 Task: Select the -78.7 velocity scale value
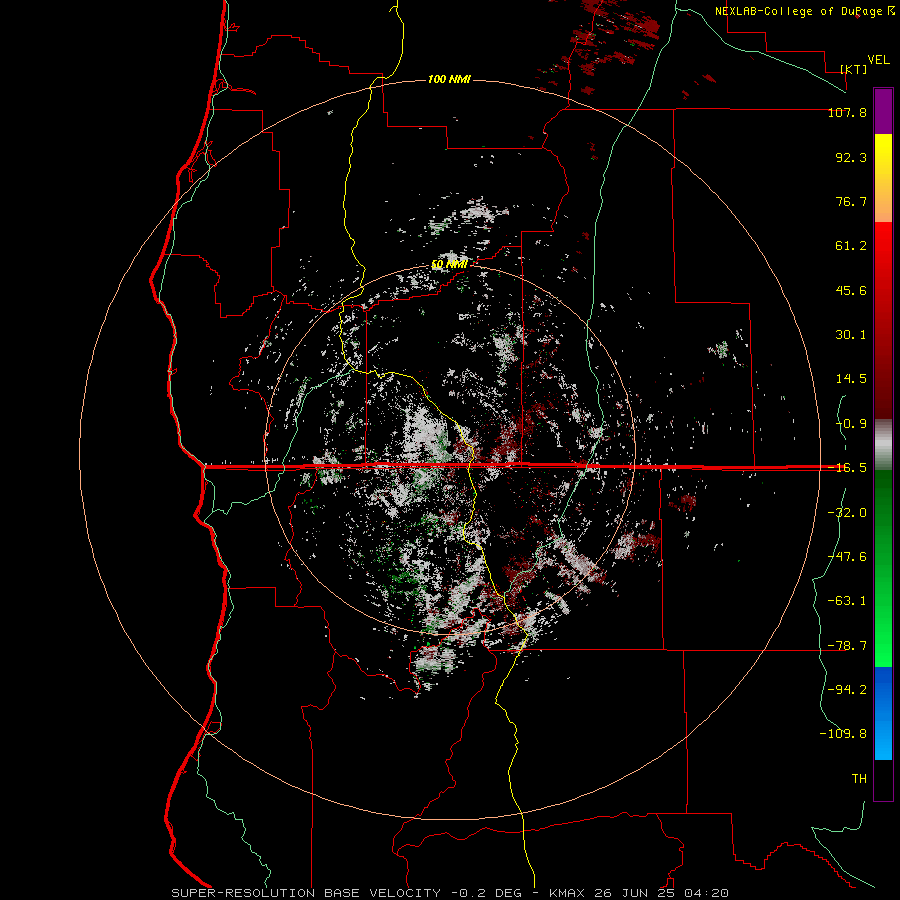tap(847, 646)
